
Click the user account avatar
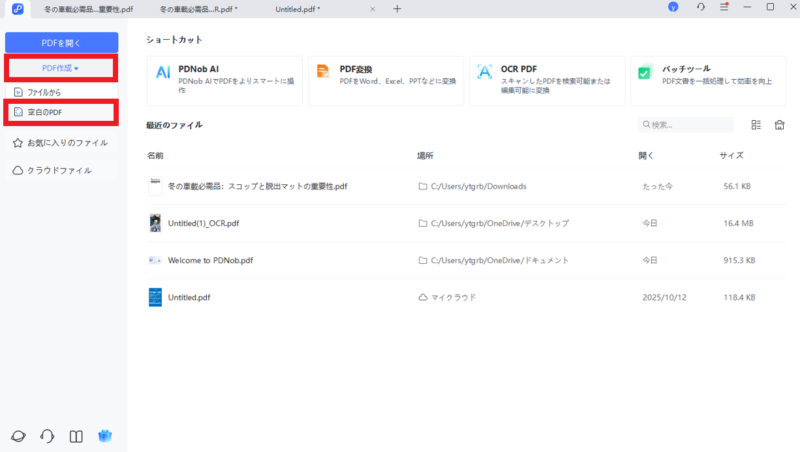[x=673, y=8]
